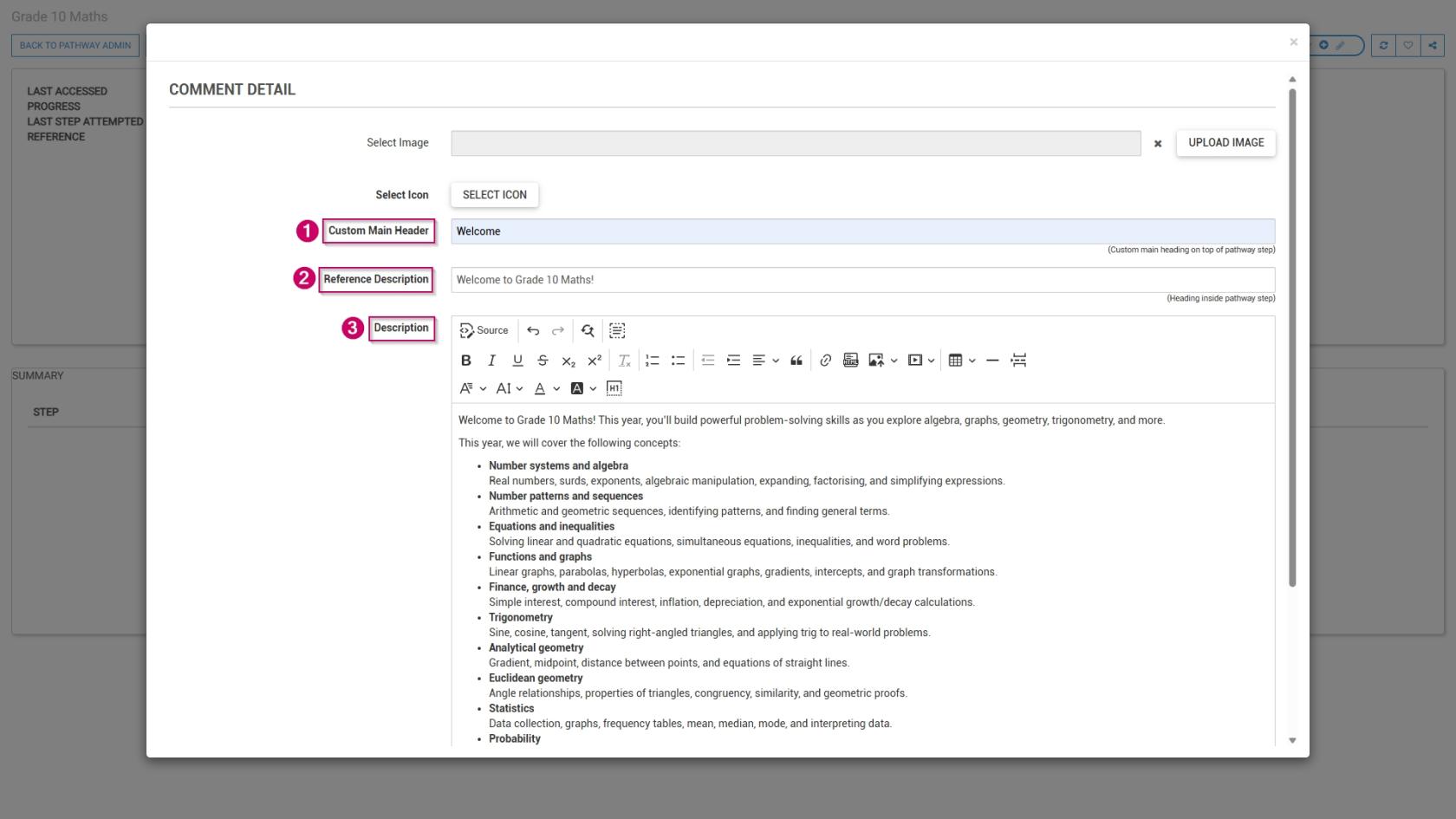Image resolution: width=1456 pixels, height=819 pixels.
Task: Click the share icon in page header
Action: (1433, 45)
